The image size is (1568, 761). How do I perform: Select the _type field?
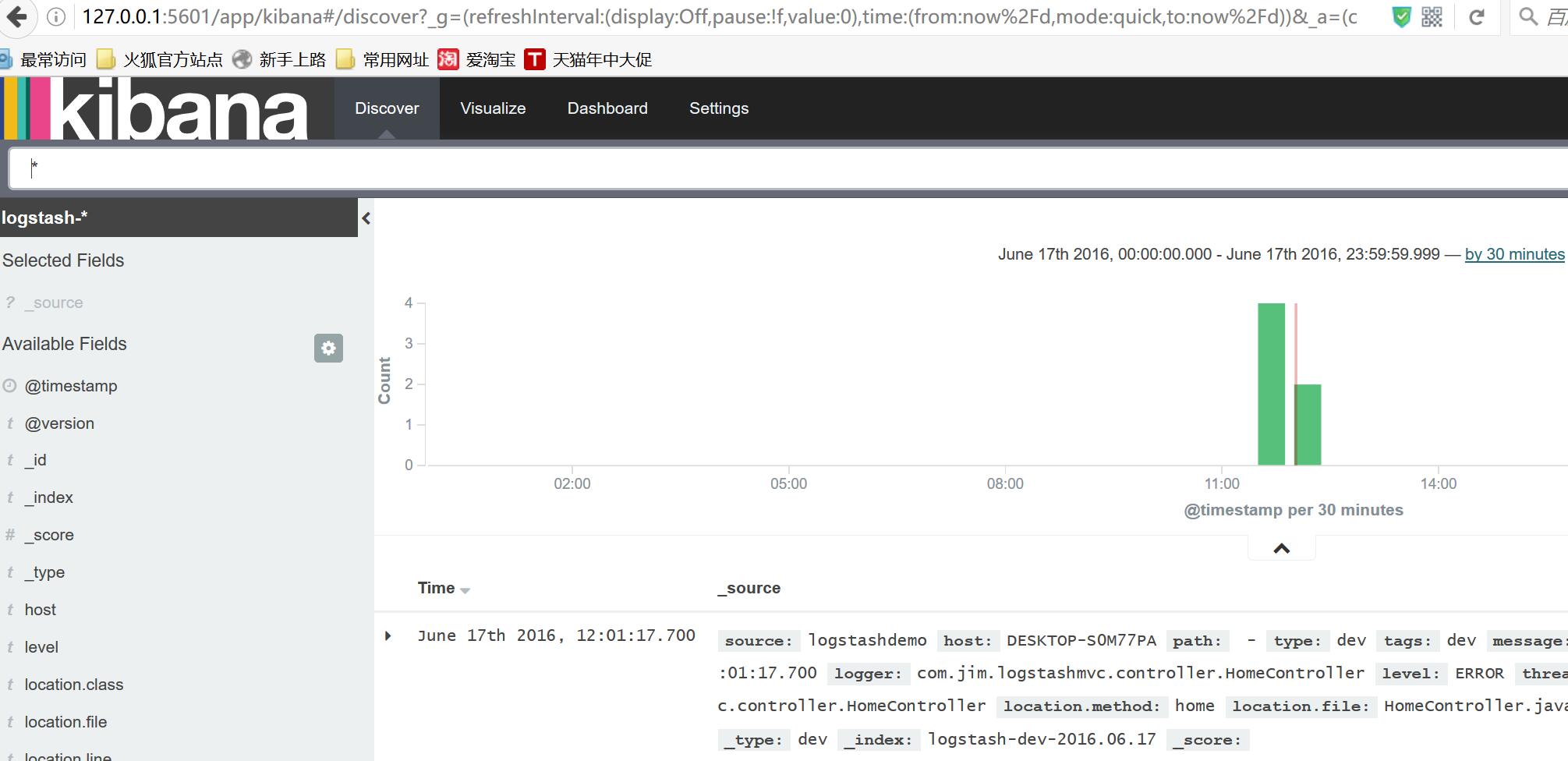(x=44, y=572)
